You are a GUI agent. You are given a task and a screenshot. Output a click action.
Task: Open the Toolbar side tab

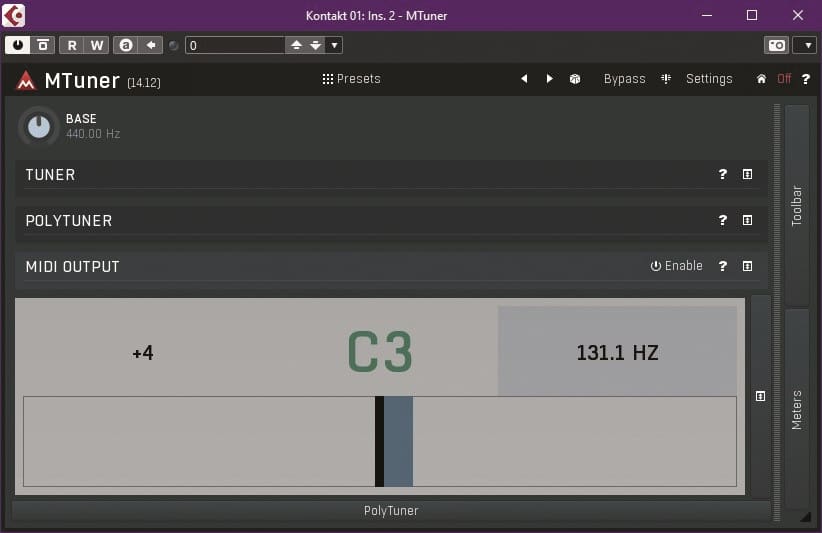click(796, 205)
